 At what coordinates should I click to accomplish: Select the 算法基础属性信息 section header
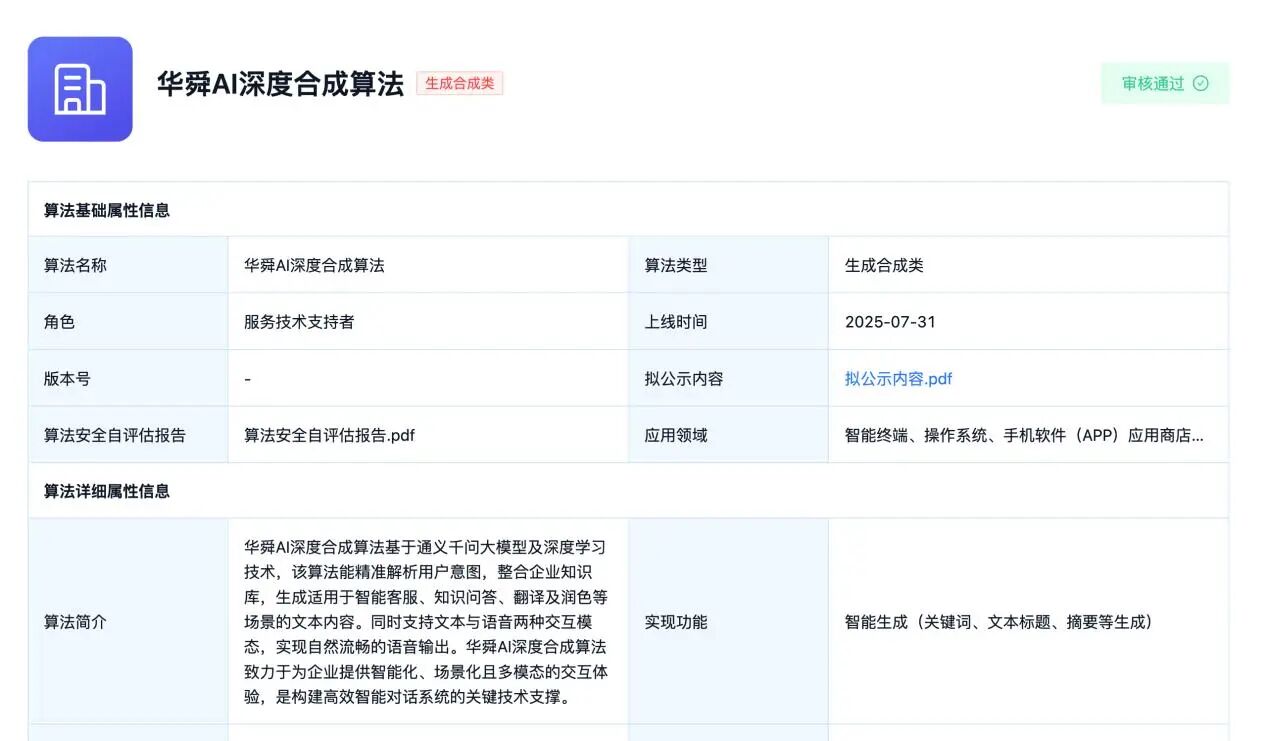tap(107, 210)
